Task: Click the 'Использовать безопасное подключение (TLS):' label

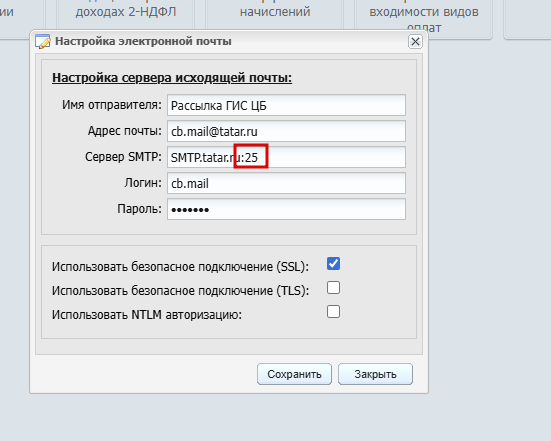Action: [x=180, y=291]
